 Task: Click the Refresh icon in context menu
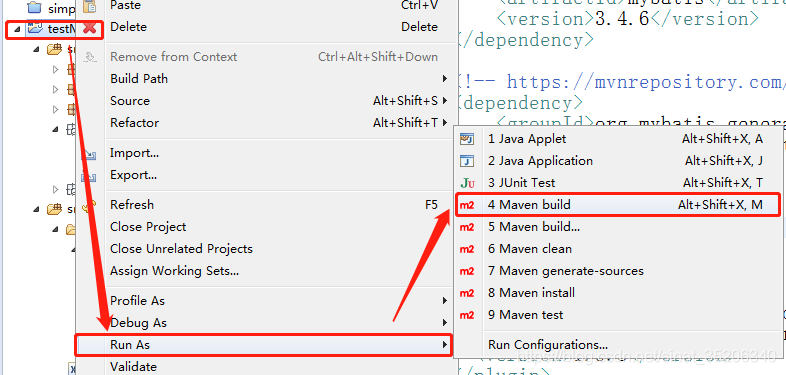point(90,205)
